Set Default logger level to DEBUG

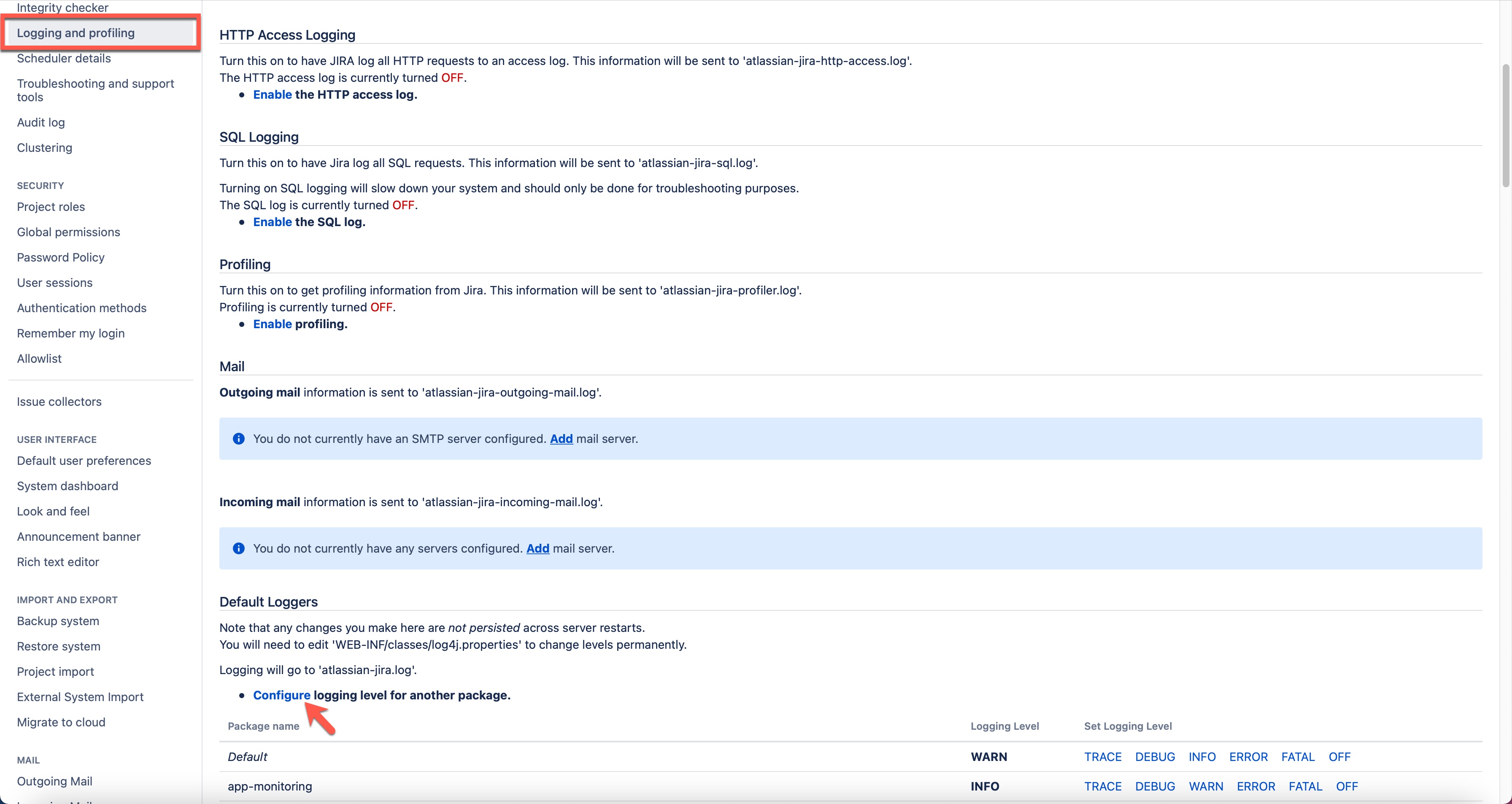pos(1154,756)
